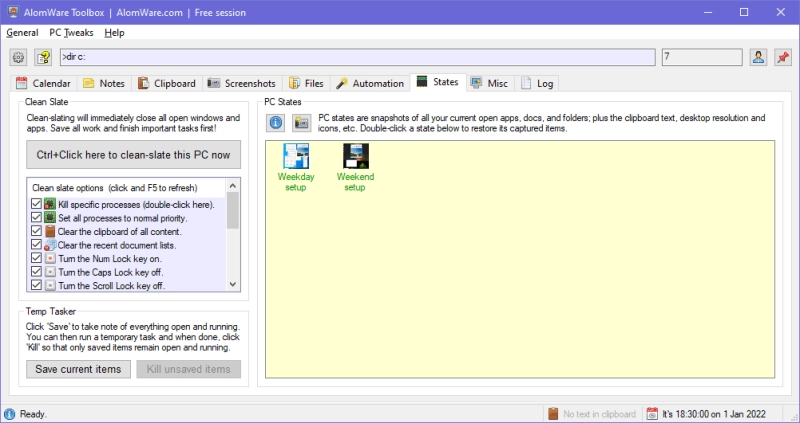
Task: Click the command input field with dir c:
Action: 357,57
